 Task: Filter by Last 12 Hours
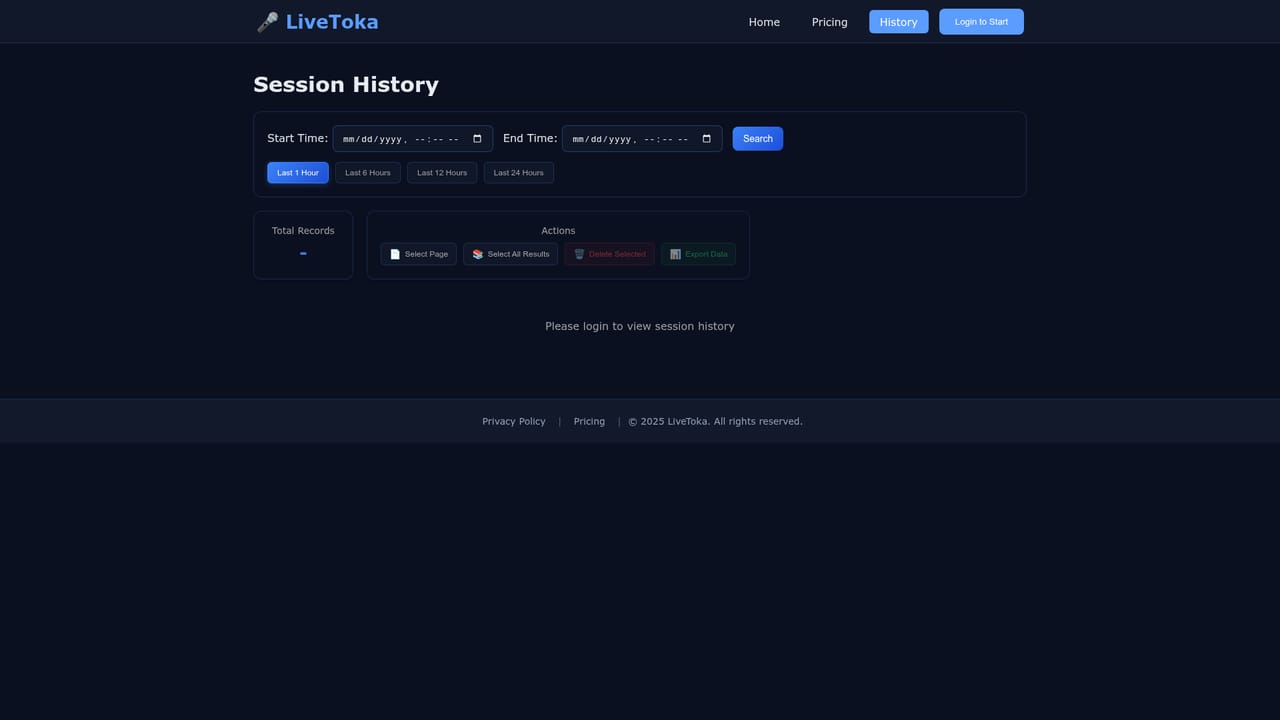[442, 173]
